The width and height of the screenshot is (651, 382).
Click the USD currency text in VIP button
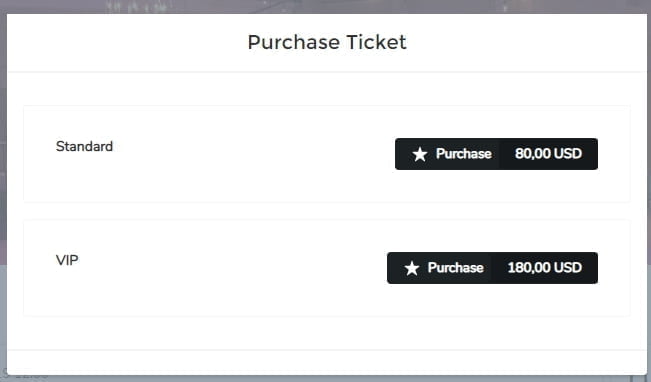click(x=568, y=267)
